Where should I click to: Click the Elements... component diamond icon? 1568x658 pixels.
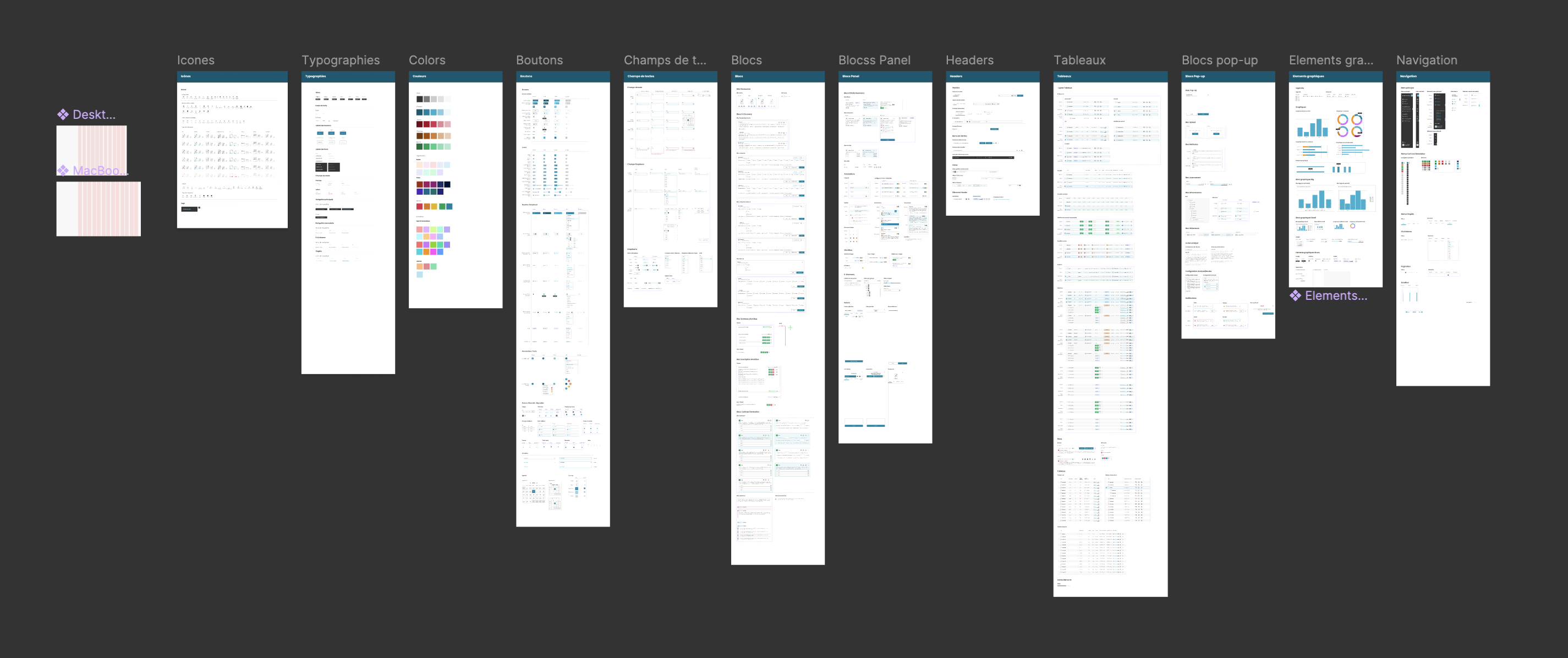point(1295,296)
